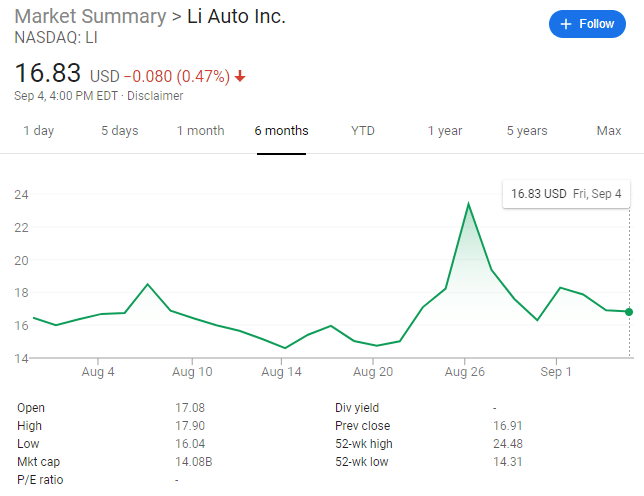Click the Aug 26 peak on the chart line

[x=468, y=204]
